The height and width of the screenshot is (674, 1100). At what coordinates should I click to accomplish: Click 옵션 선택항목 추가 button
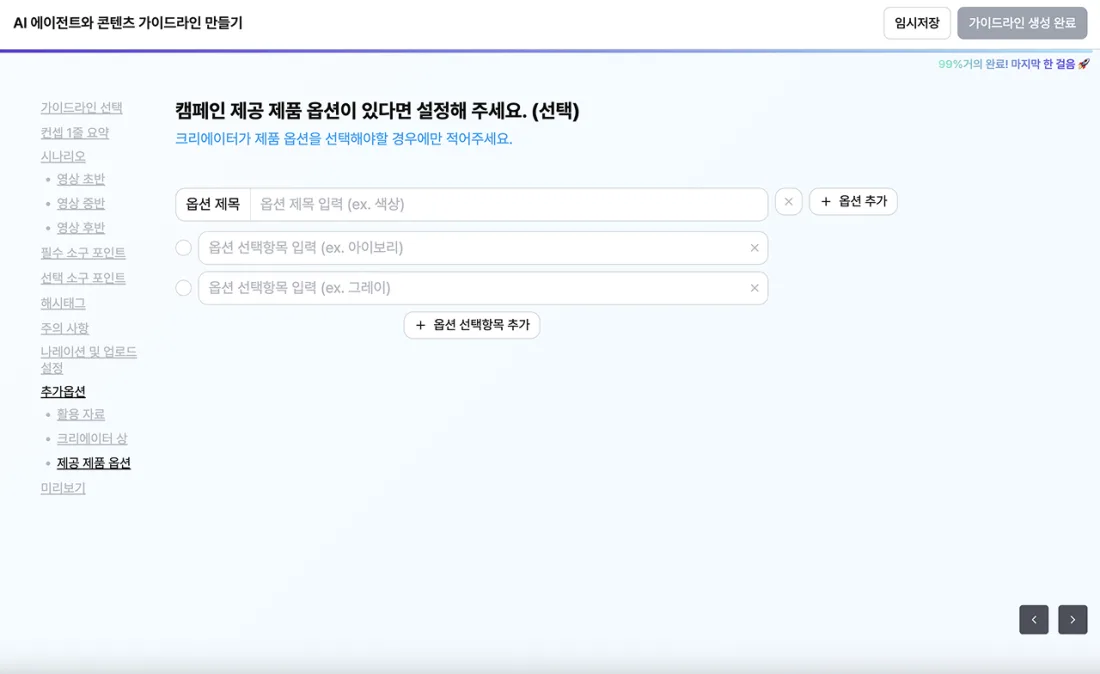[471, 325]
